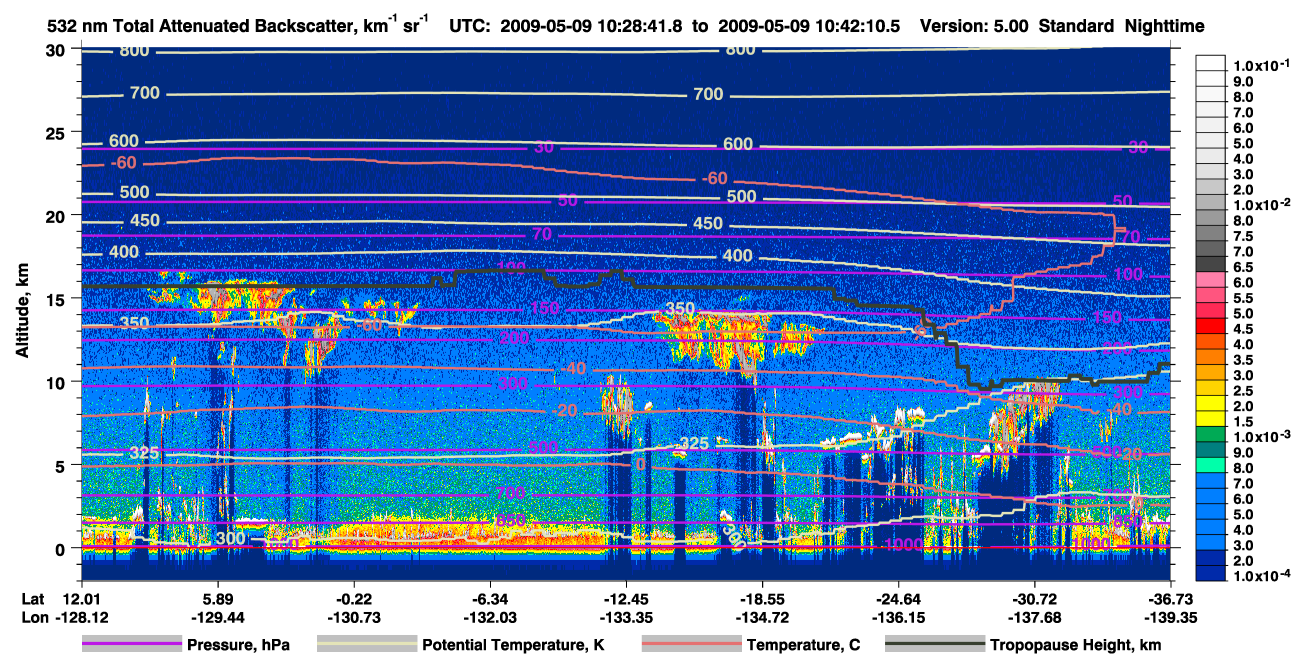Screen dimensions: 1300x667
Task: Click the altitude axis tick '15'
Action: click(58, 299)
